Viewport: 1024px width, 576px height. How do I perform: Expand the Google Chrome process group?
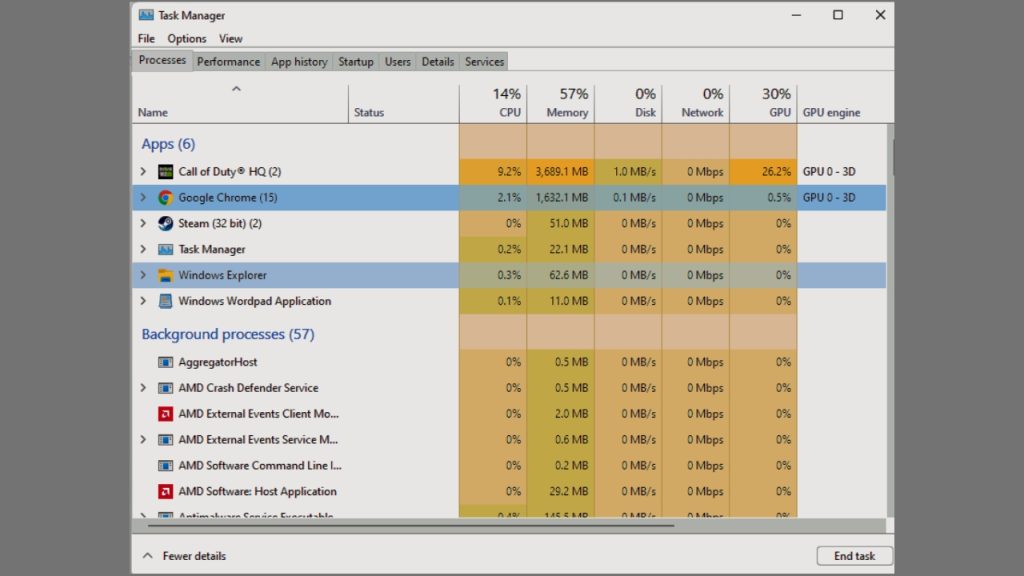tap(143, 197)
